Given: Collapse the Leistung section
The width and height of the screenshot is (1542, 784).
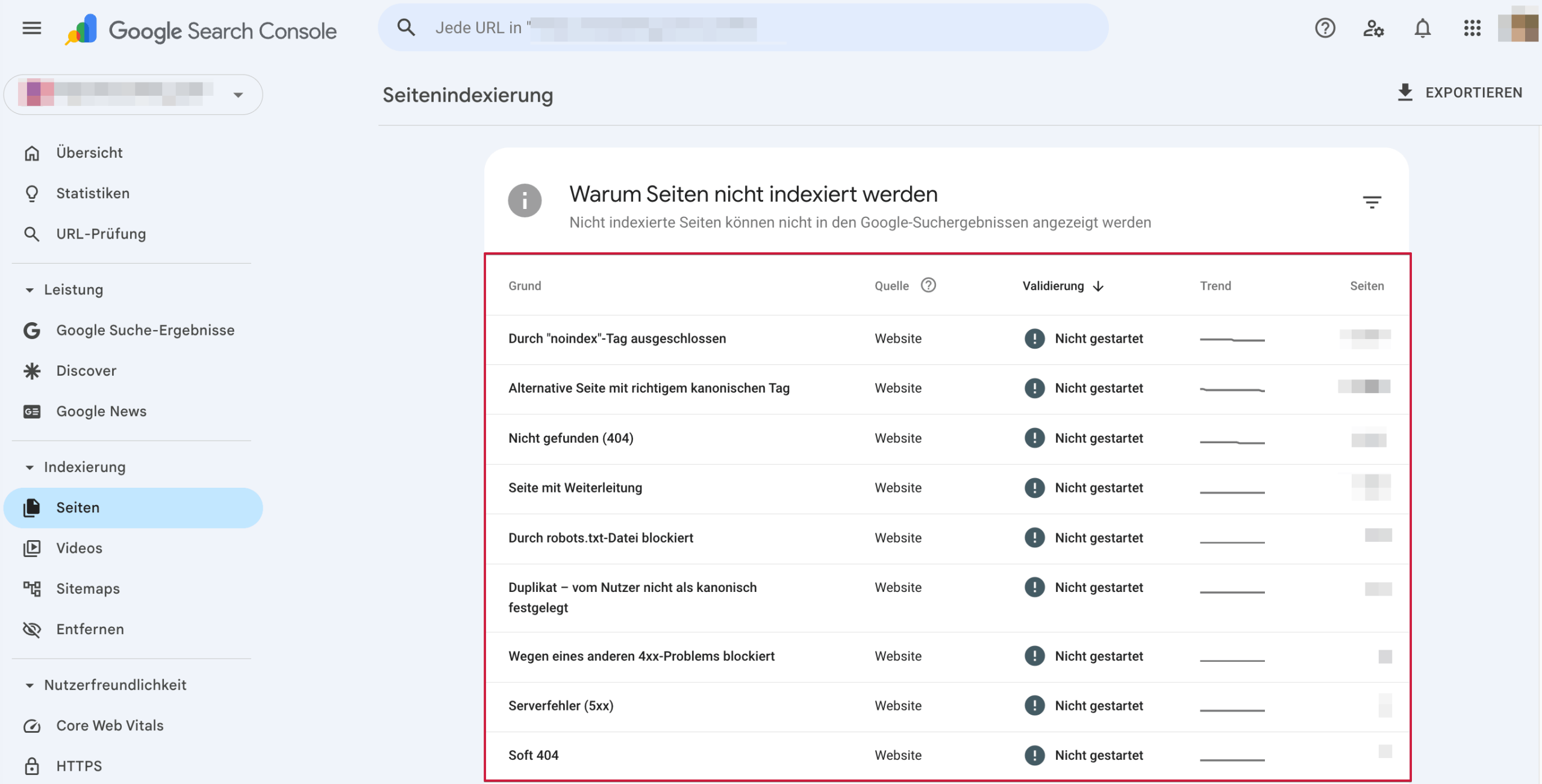Looking at the screenshot, I should pos(30,290).
